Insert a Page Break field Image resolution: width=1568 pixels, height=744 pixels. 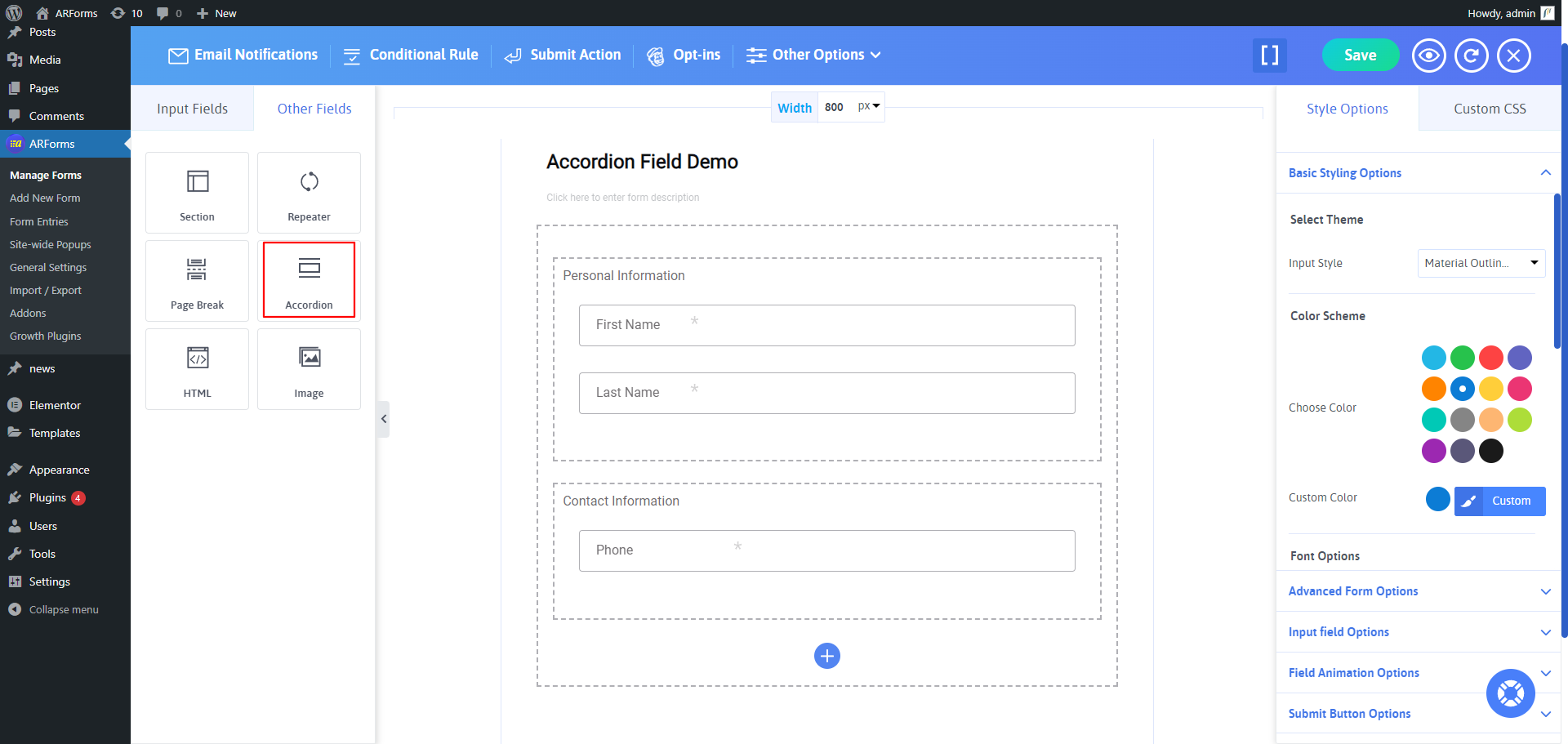(197, 279)
